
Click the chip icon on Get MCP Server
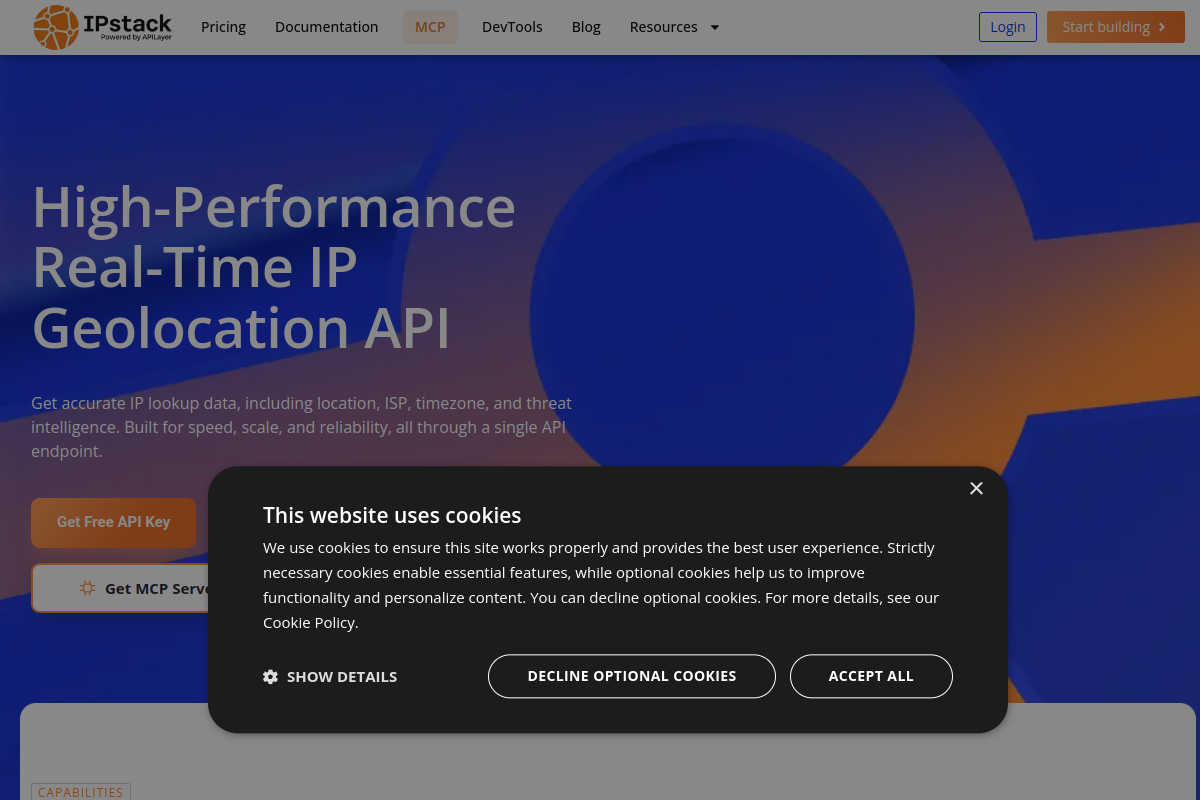tap(88, 588)
